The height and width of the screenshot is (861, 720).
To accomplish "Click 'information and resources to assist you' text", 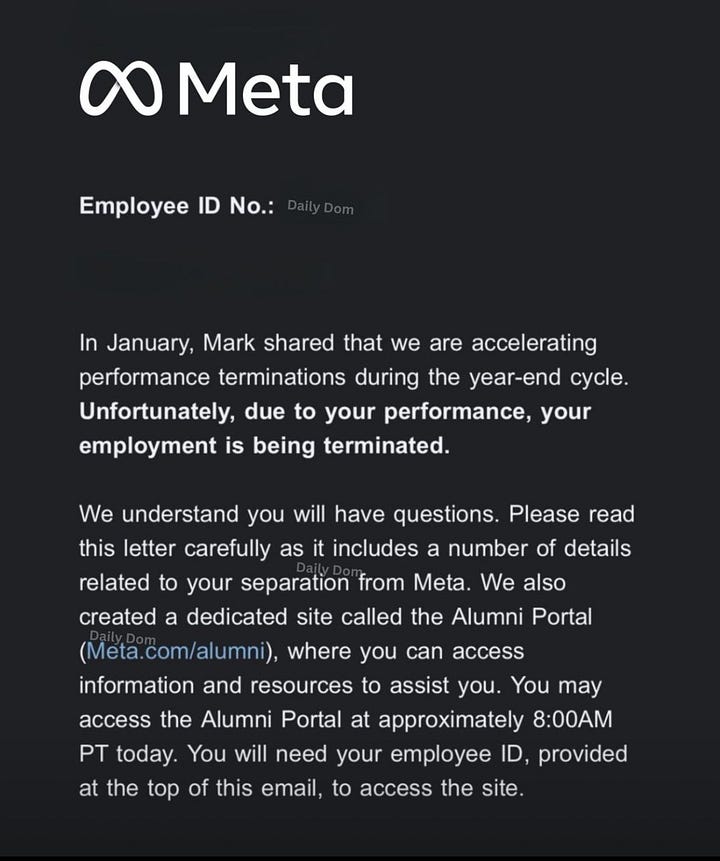I will click(290, 686).
